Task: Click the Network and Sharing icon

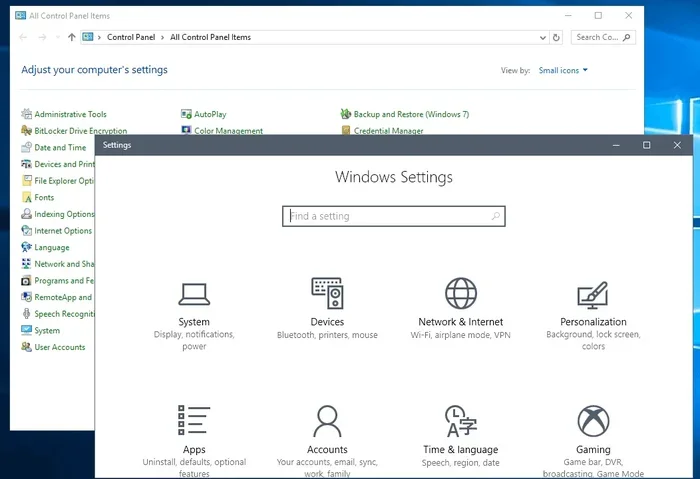Action: coord(26,264)
